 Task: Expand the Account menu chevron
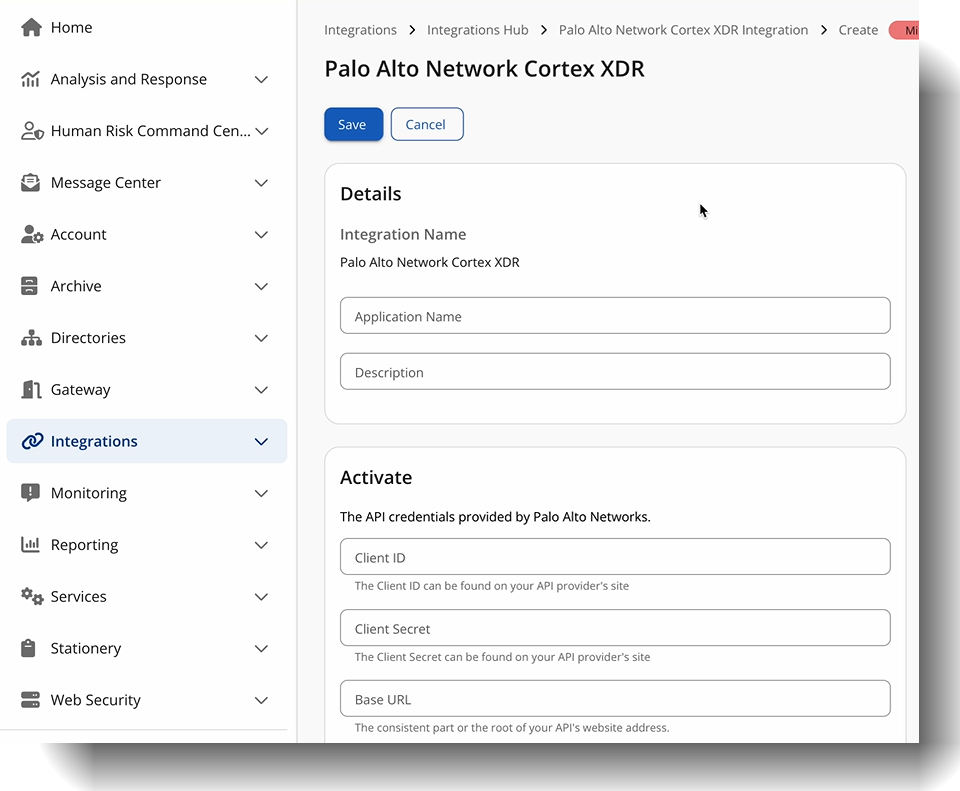click(261, 235)
